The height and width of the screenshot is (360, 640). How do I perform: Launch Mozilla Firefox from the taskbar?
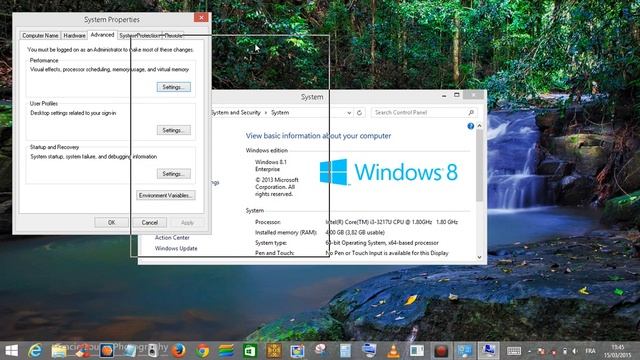pos(178,351)
